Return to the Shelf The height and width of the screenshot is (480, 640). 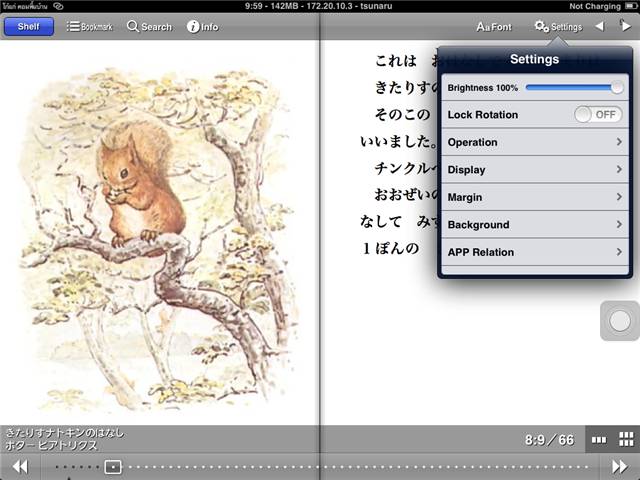click(29, 27)
